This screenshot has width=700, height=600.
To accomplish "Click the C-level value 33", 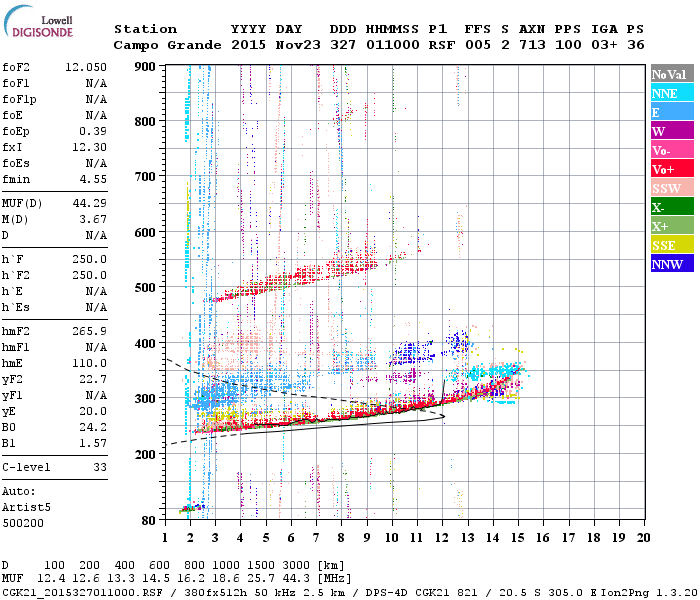I will pyautogui.click(x=100, y=467).
